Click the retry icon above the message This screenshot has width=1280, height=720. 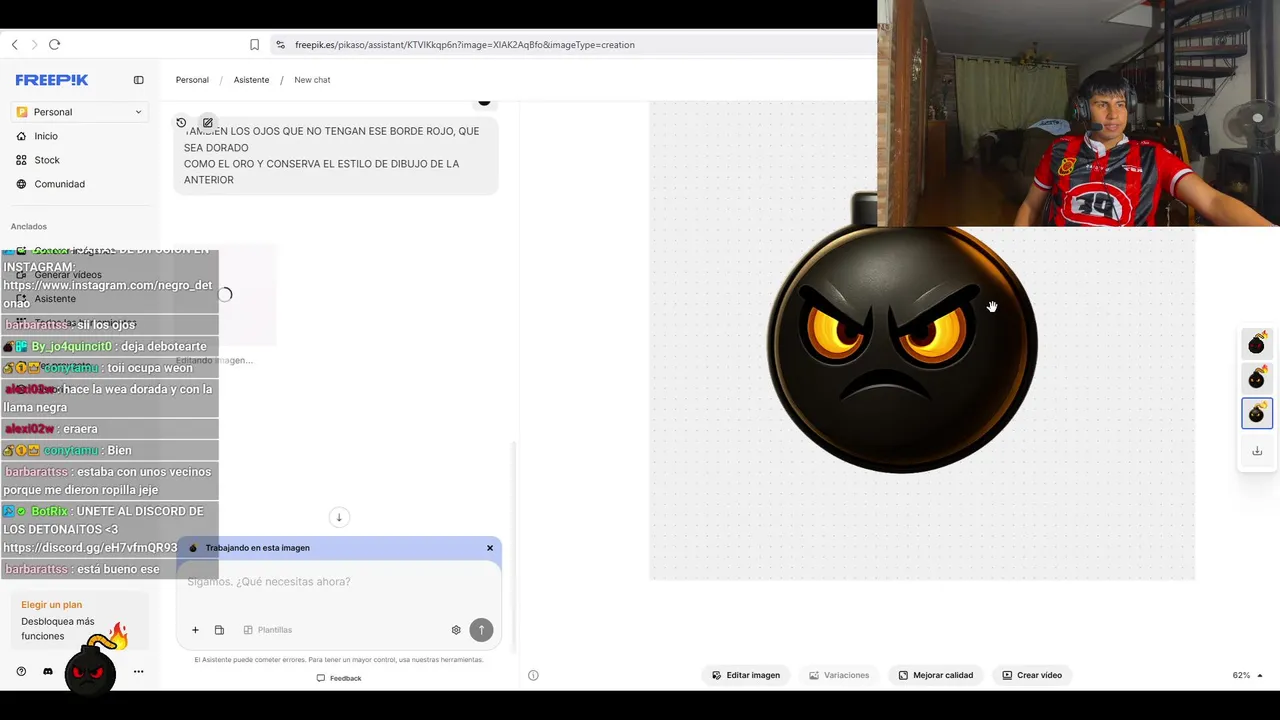pyautogui.click(x=181, y=123)
